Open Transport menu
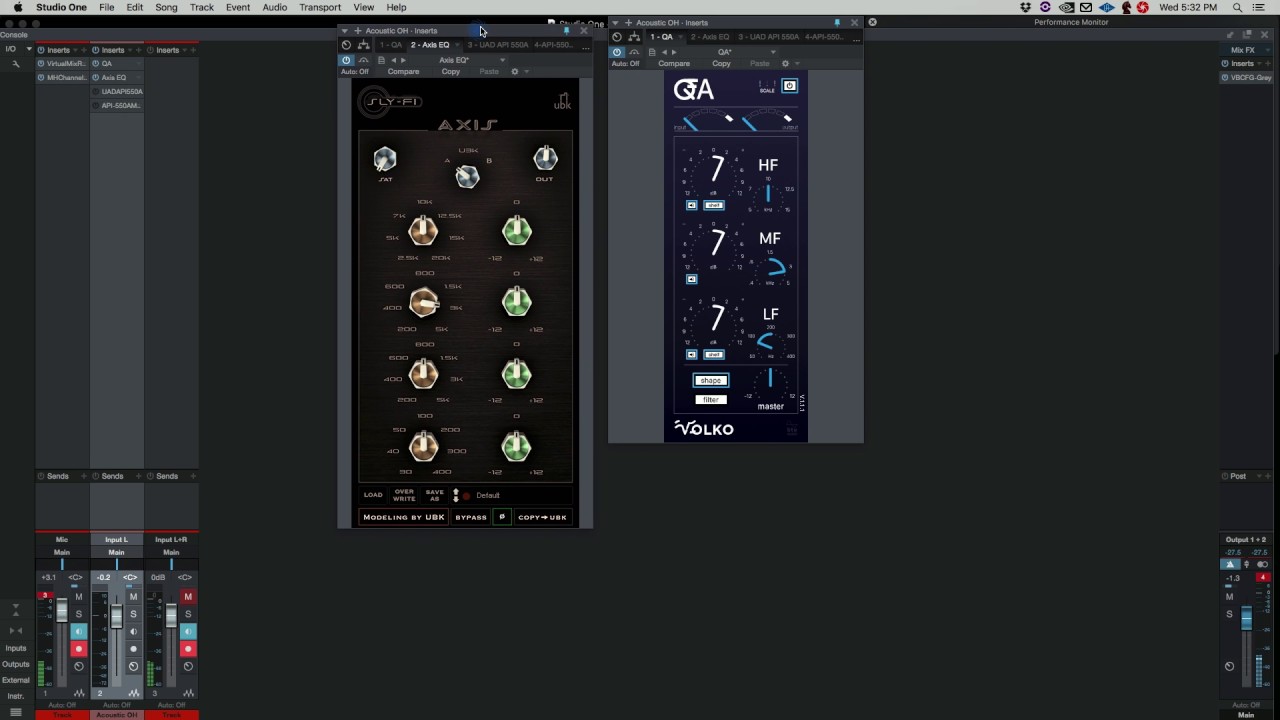The image size is (1280, 720). pyautogui.click(x=320, y=7)
